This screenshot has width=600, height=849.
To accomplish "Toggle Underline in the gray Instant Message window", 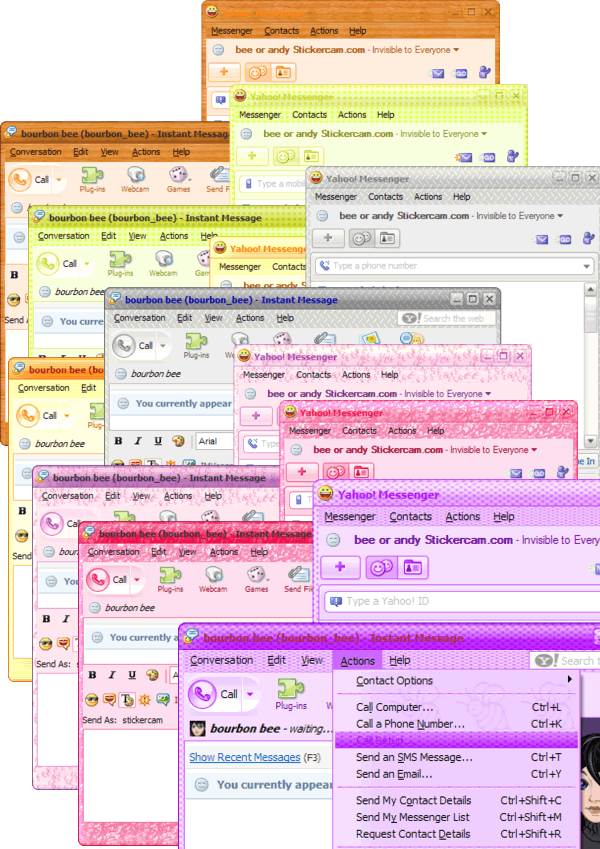I will [158, 441].
